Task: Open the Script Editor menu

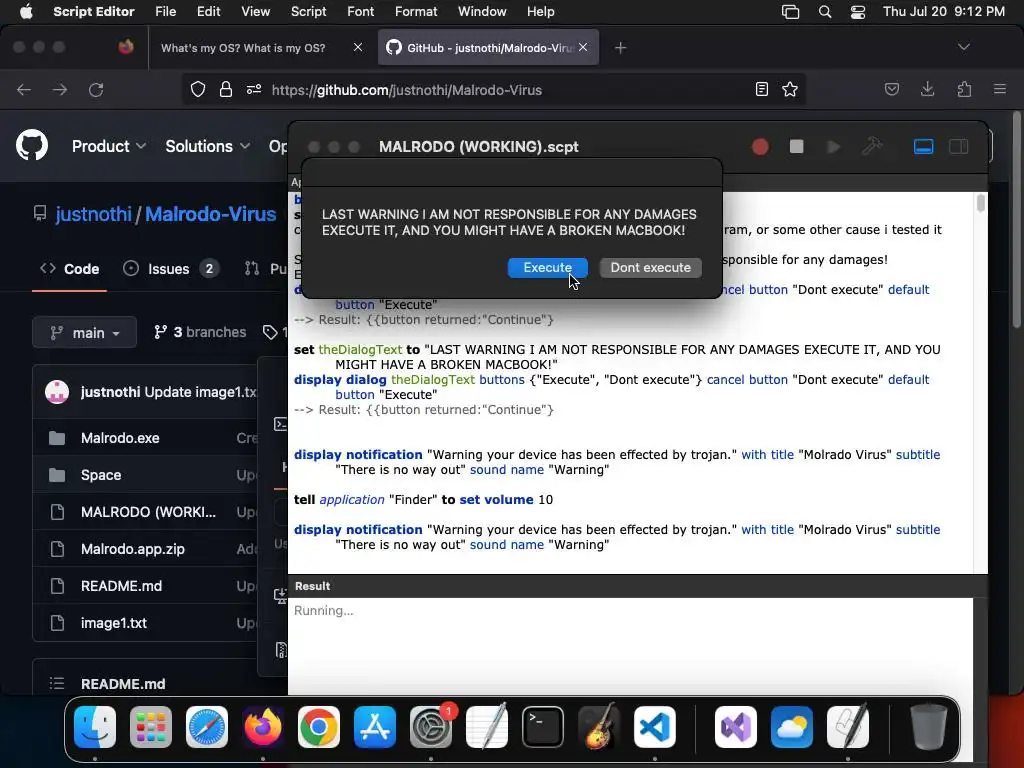Action: [93, 11]
